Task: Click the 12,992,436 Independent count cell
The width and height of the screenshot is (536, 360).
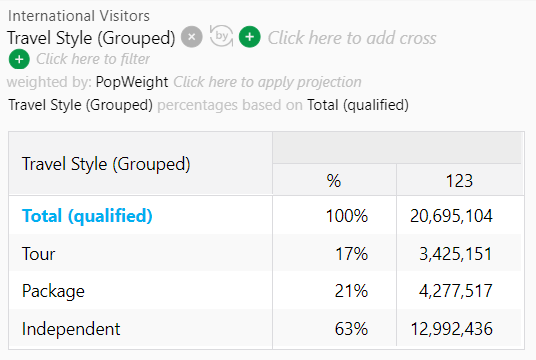Action: coord(451,329)
